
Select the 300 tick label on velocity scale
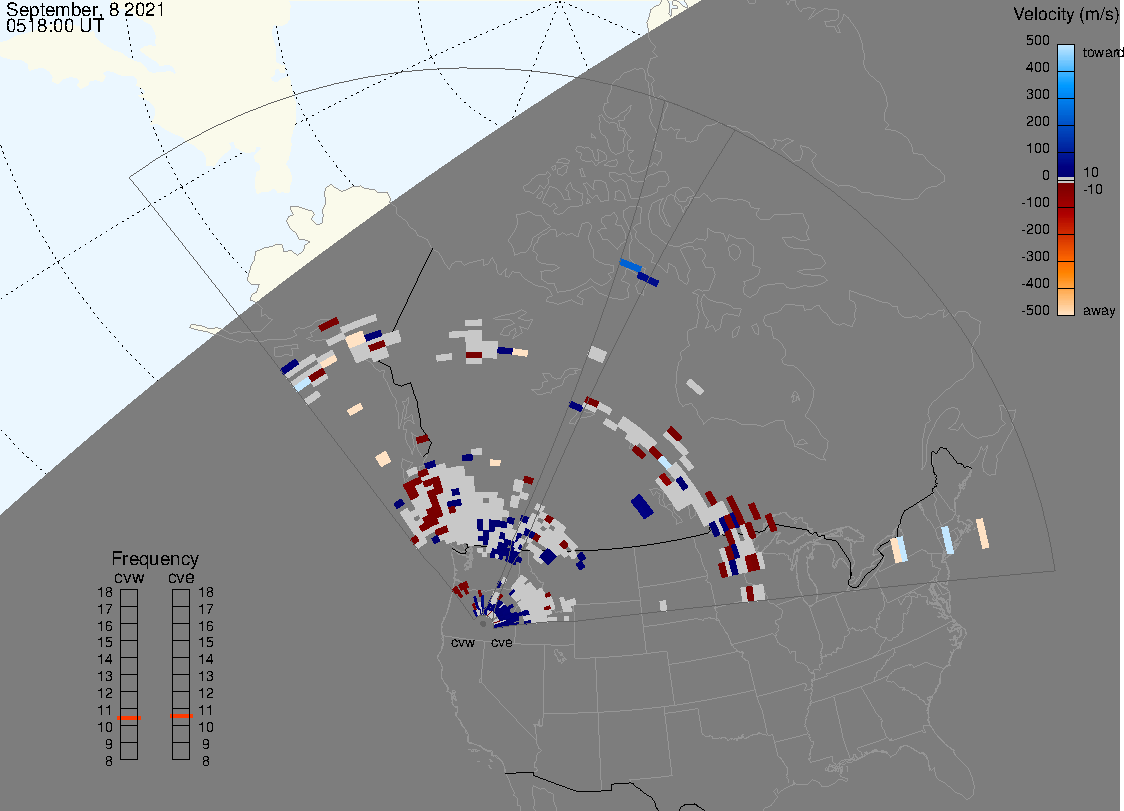point(1037,95)
